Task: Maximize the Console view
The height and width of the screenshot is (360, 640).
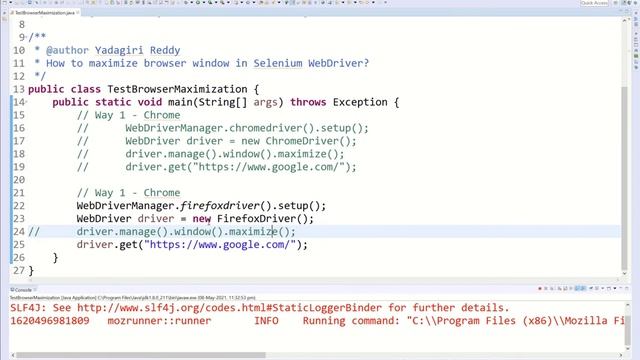Action: tap(627, 288)
